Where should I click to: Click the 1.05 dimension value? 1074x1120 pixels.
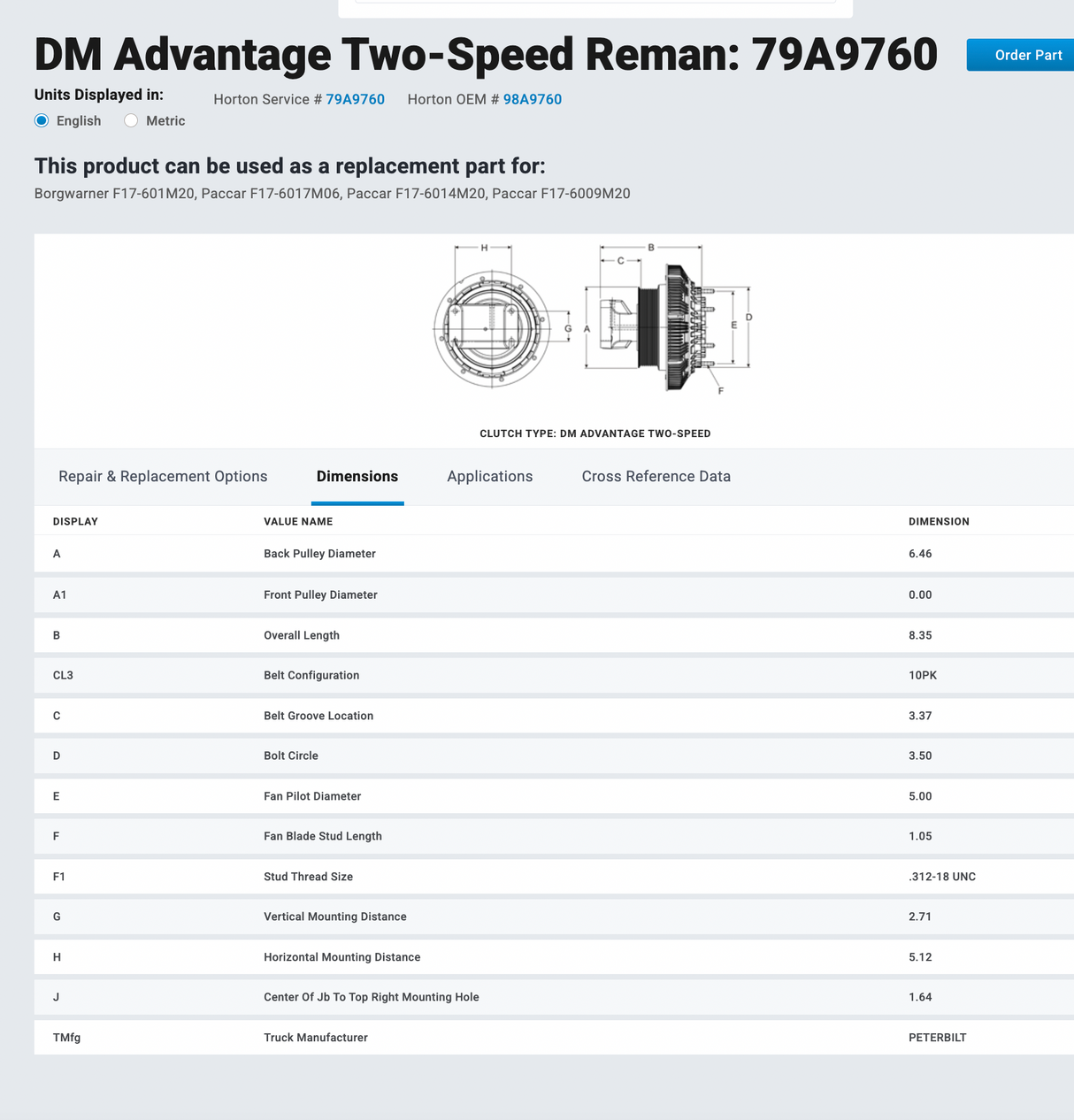[x=920, y=836]
